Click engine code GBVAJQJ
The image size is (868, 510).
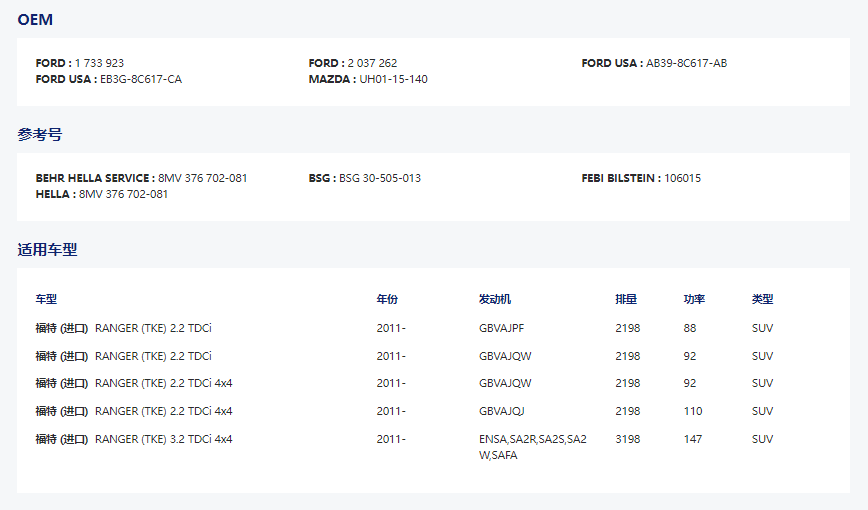[502, 411]
